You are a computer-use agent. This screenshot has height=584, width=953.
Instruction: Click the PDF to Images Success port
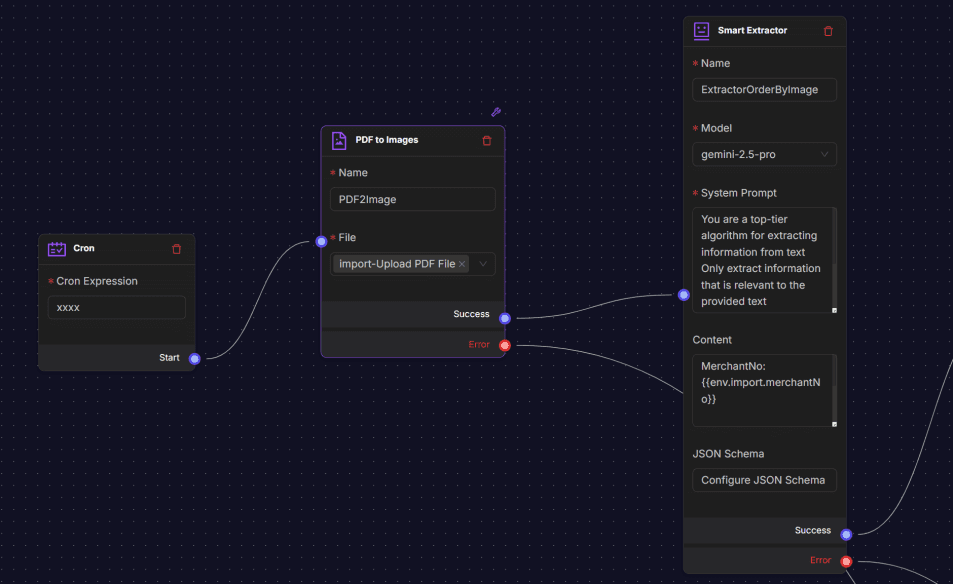[x=505, y=318]
